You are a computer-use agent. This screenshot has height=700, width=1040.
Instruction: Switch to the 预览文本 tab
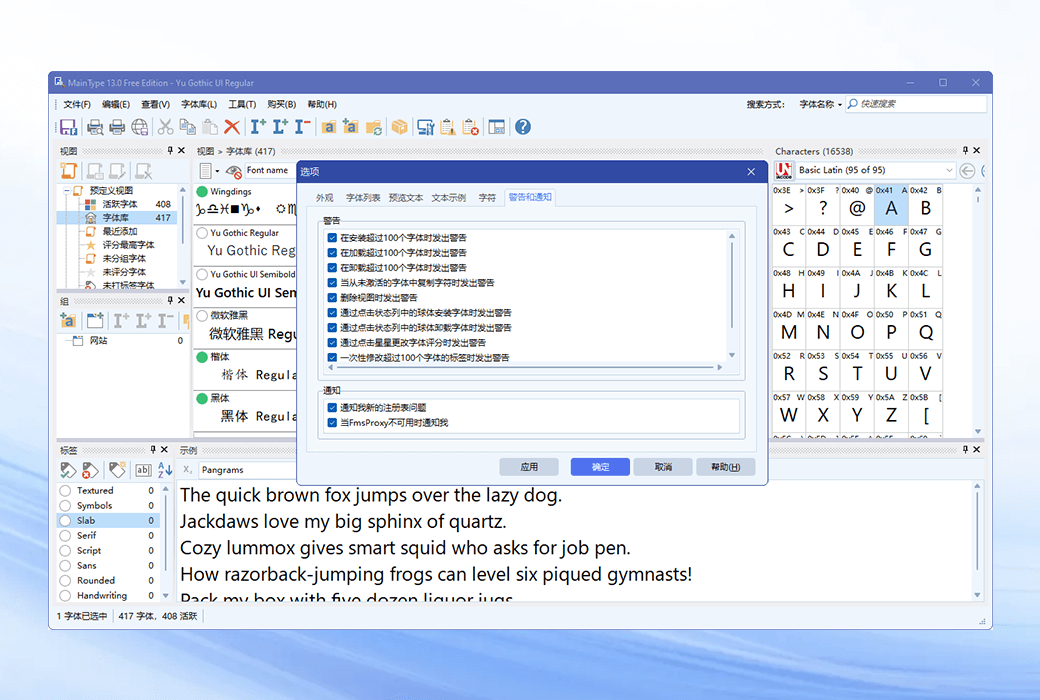tap(406, 198)
